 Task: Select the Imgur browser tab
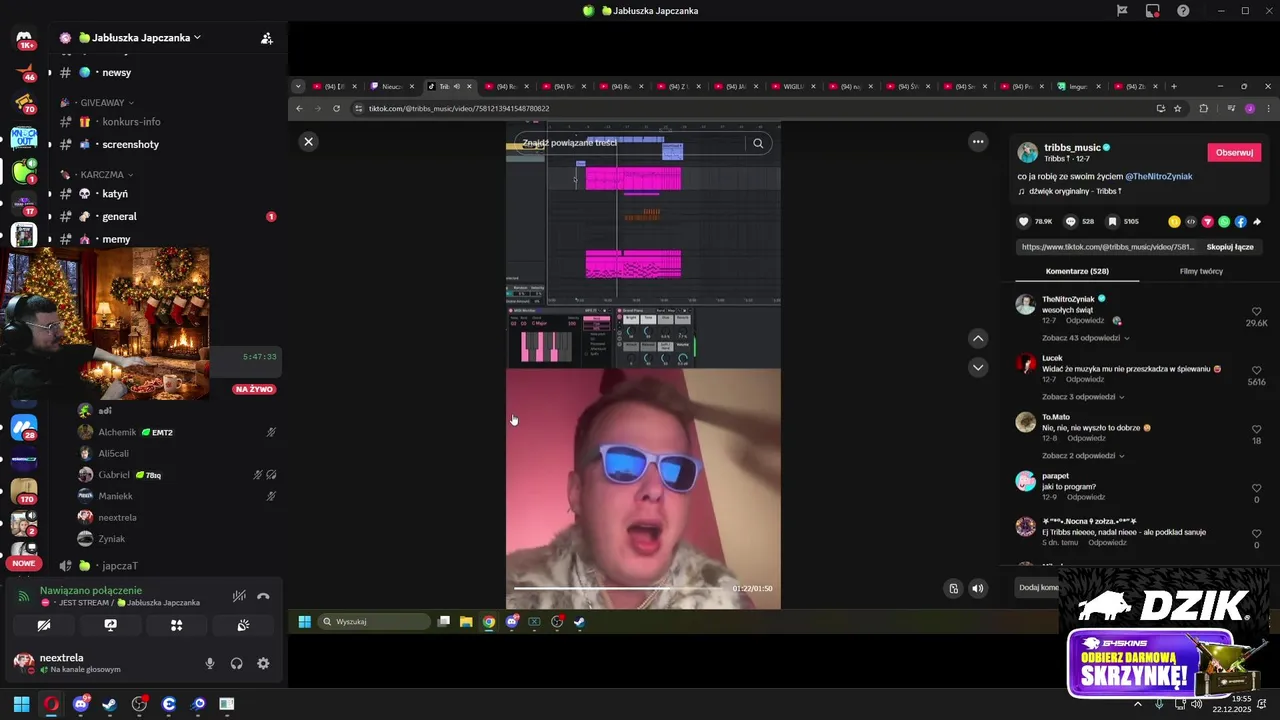(x=1080, y=87)
